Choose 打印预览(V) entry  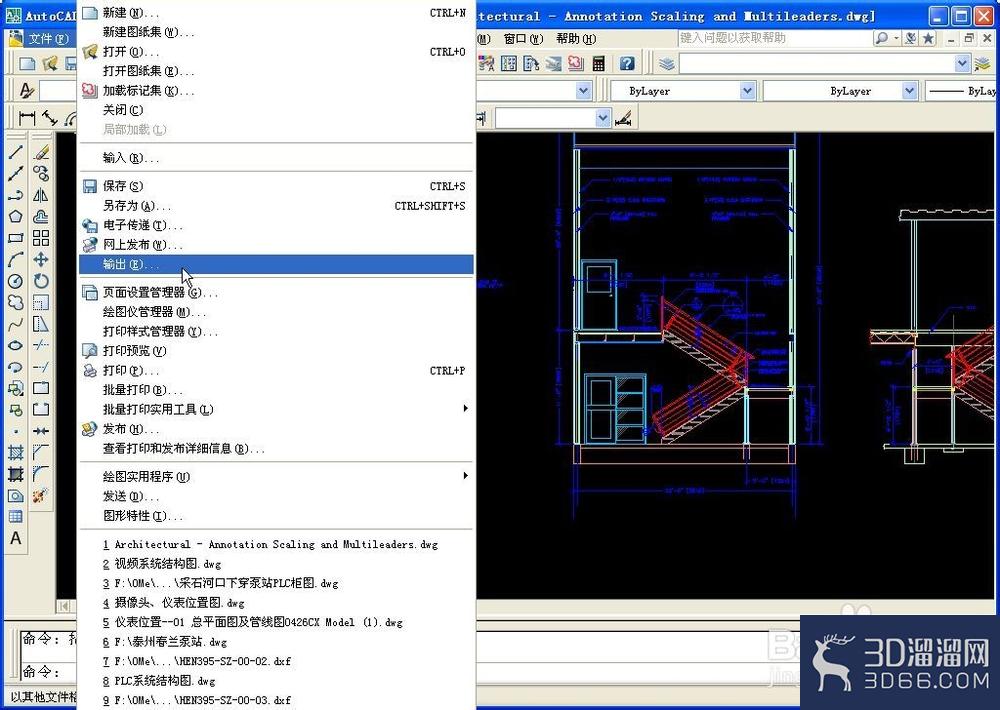276,351
